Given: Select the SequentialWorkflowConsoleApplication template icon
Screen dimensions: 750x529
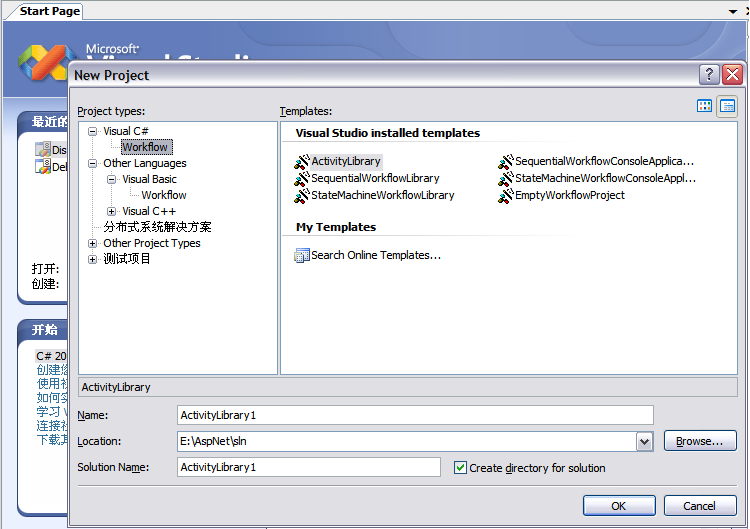Looking at the screenshot, I should tap(506, 161).
